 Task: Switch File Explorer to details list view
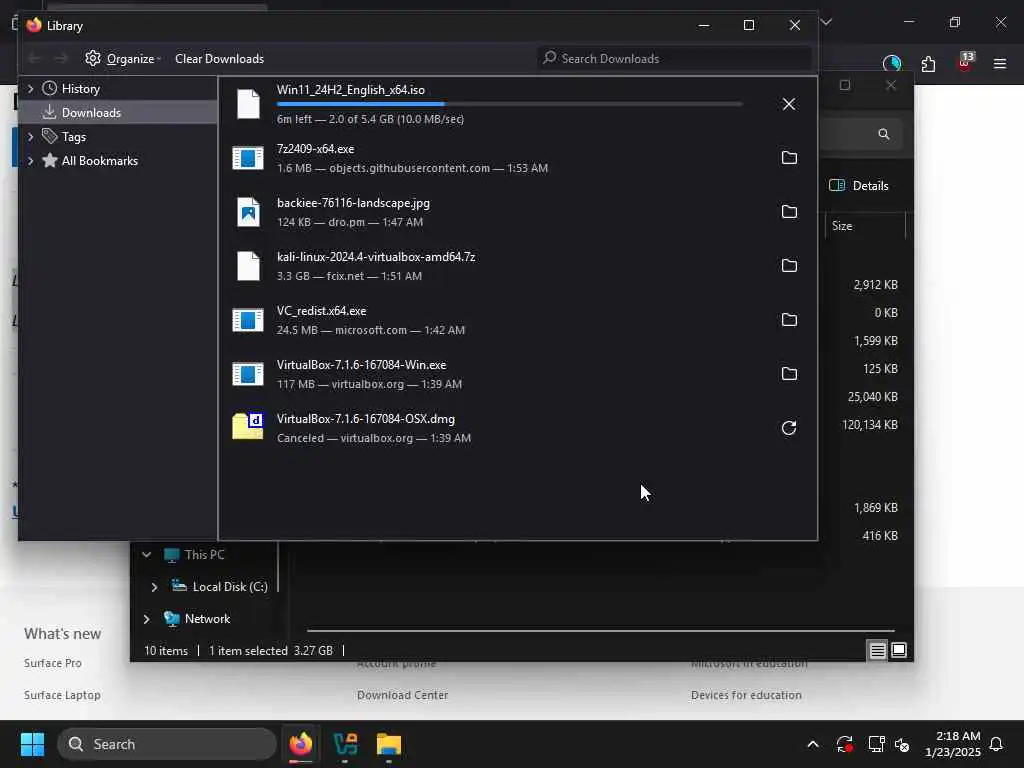coord(877,650)
